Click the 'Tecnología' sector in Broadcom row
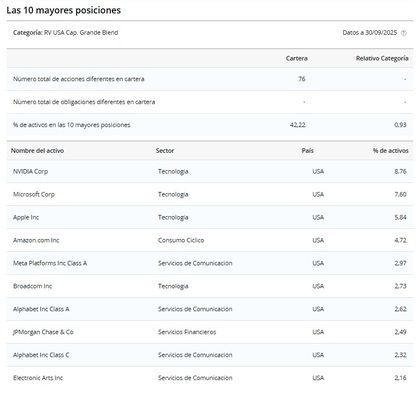 tap(173, 286)
